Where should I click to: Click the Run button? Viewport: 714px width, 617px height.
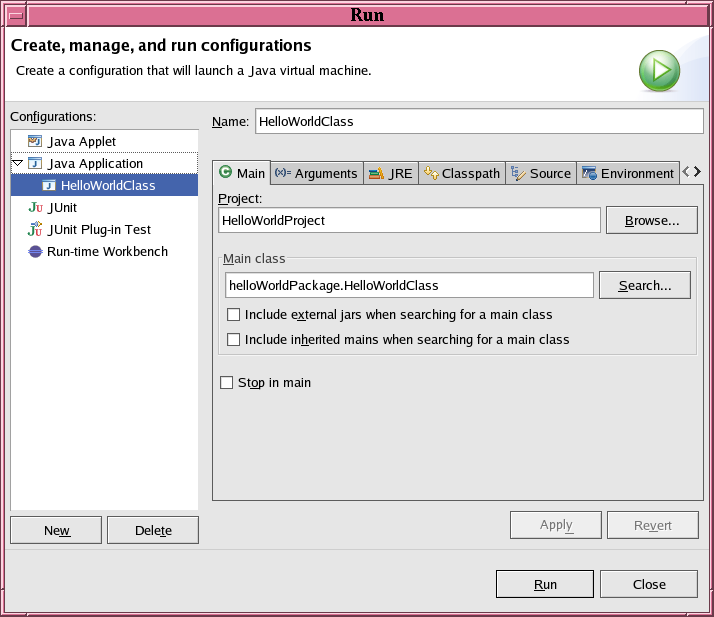[545, 584]
